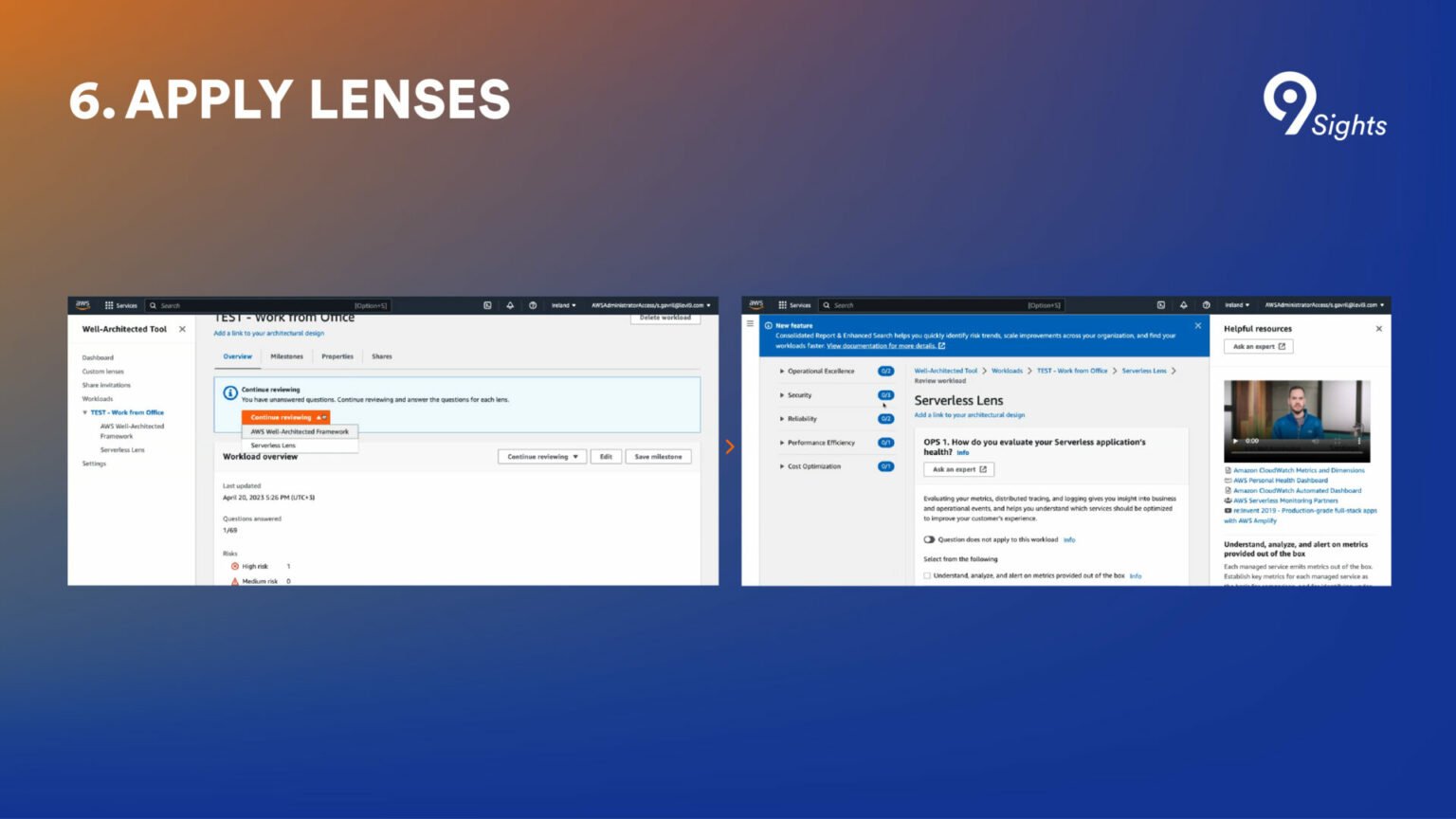Switch to the Milestones tab

[x=286, y=355]
